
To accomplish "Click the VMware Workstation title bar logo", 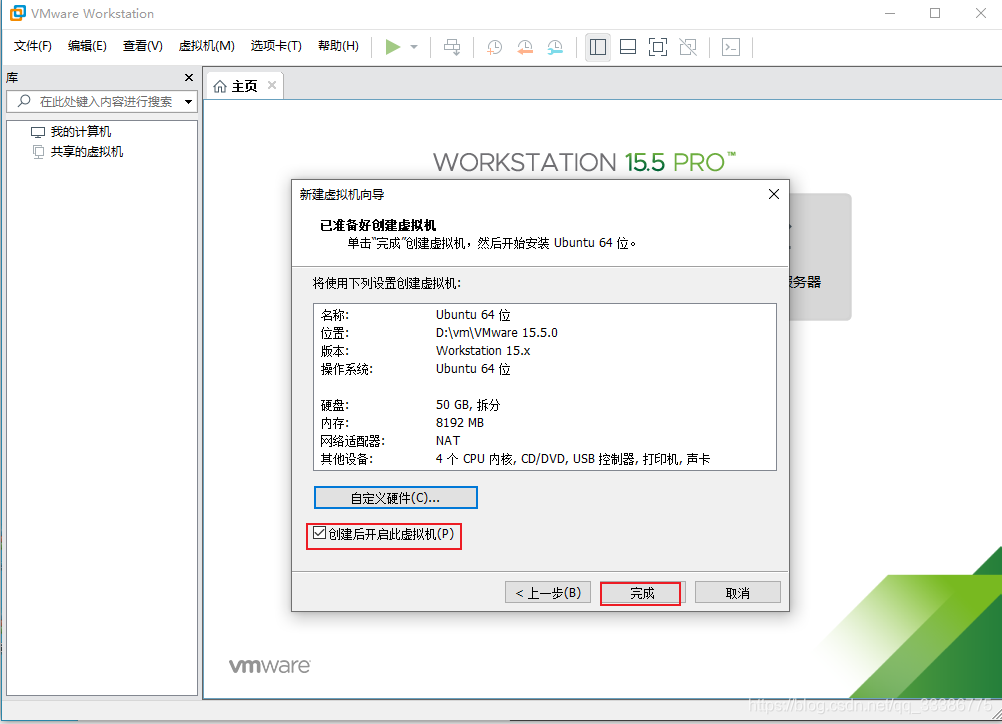I will [x=17, y=13].
